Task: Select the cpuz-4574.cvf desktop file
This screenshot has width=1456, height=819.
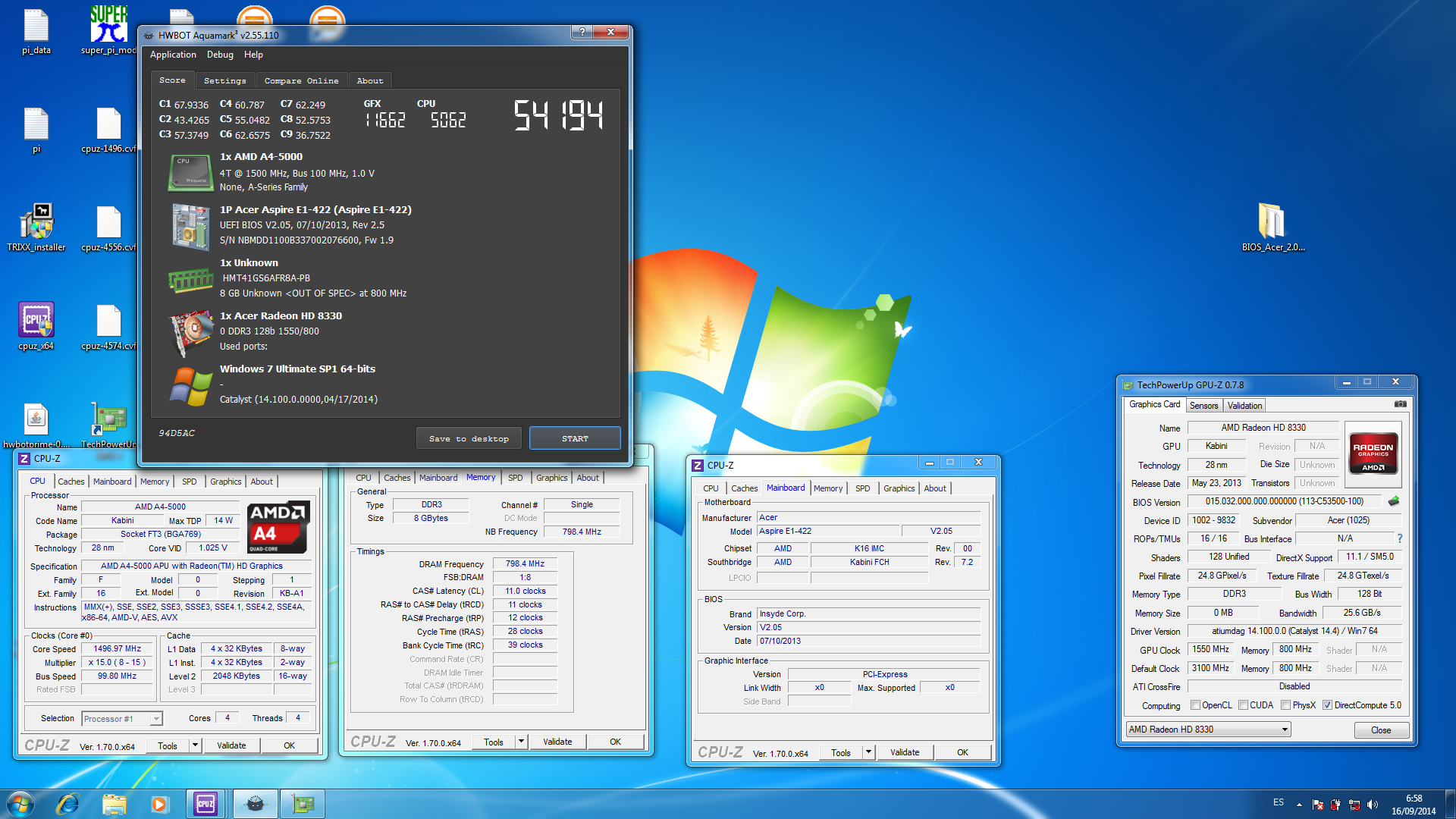Action: point(108,326)
